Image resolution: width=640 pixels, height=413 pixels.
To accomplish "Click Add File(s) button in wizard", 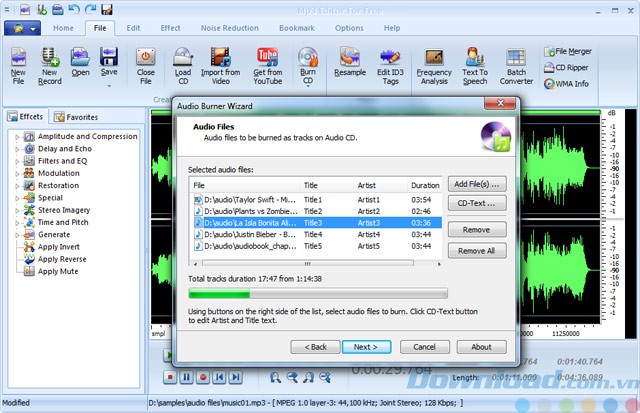I will tap(477, 184).
